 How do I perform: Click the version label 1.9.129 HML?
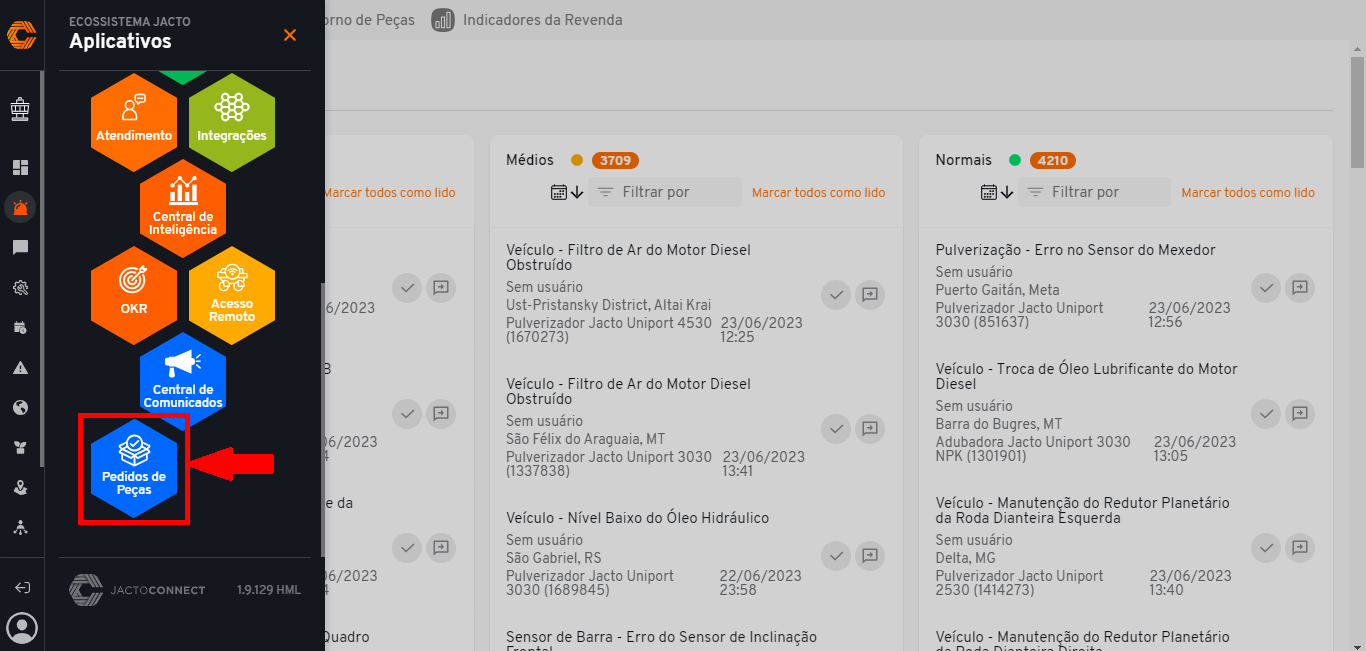tap(269, 590)
